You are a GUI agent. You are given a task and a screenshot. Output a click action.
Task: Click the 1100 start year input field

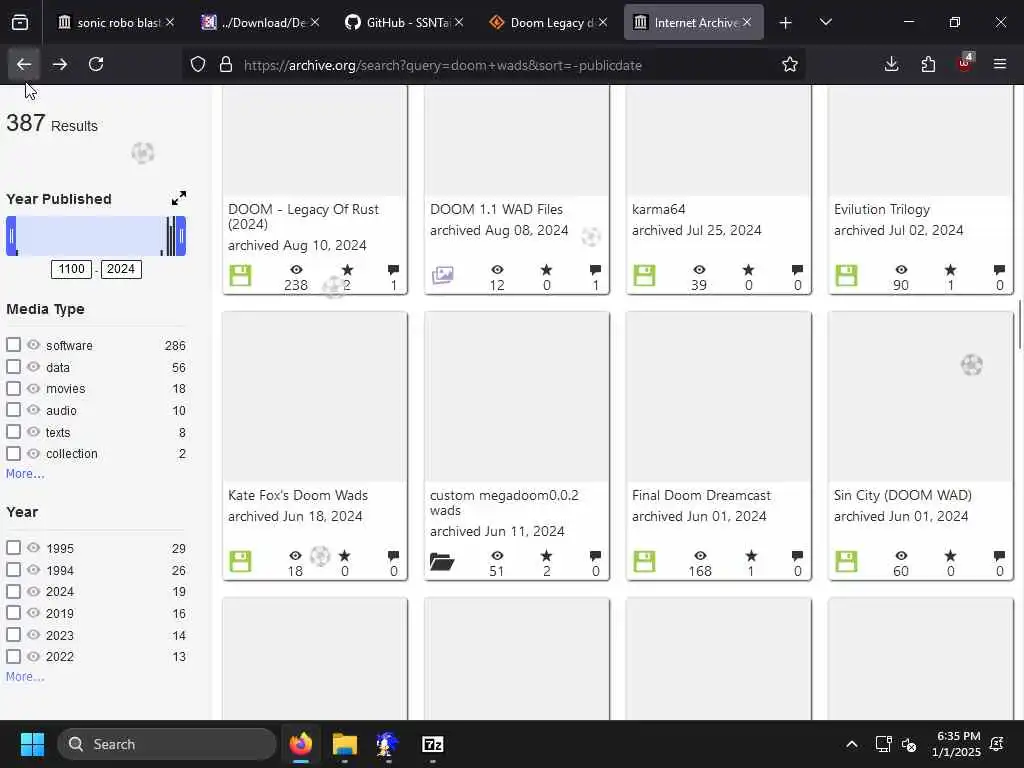pos(71,269)
